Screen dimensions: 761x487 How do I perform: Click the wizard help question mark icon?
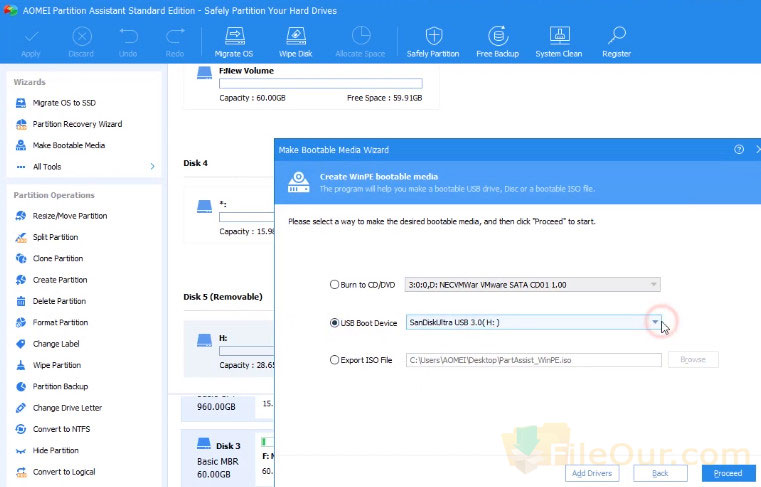click(x=739, y=150)
